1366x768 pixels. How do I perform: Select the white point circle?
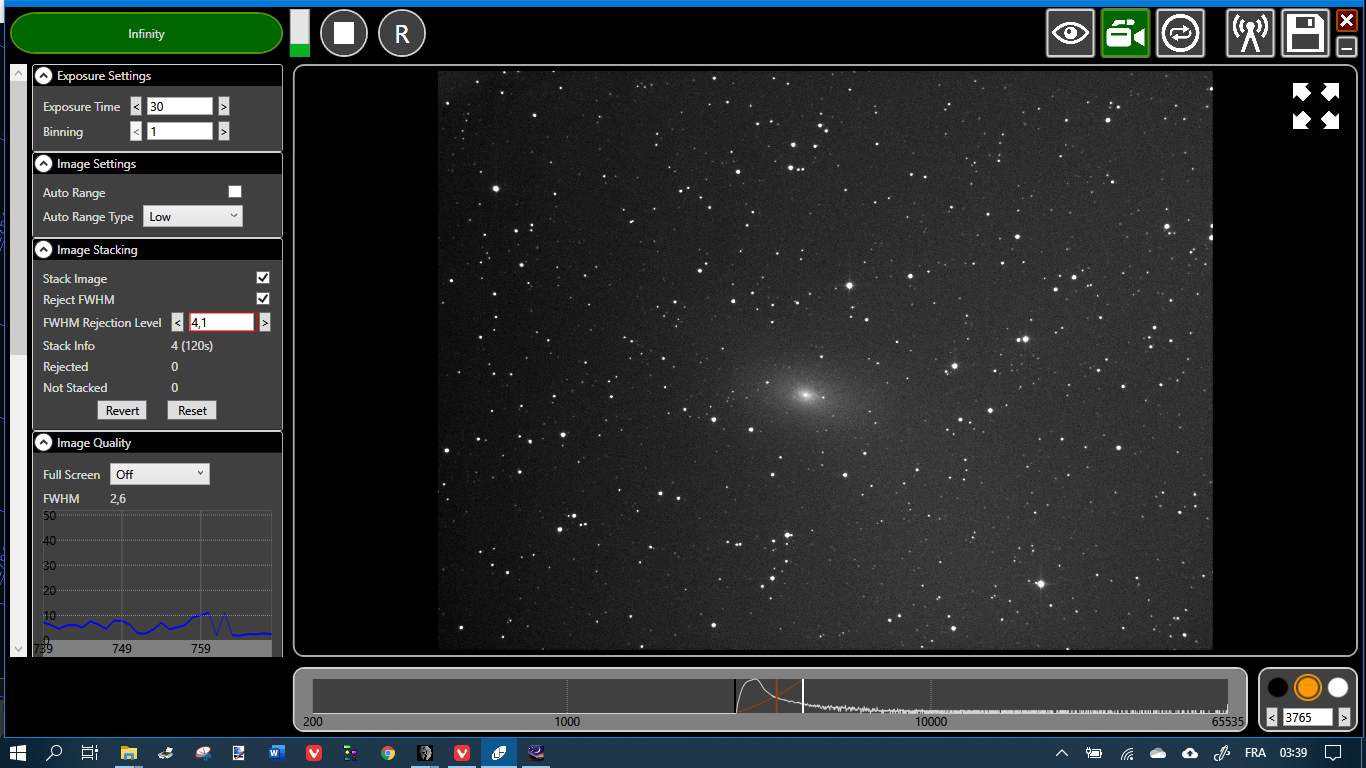(x=1338, y=687)
